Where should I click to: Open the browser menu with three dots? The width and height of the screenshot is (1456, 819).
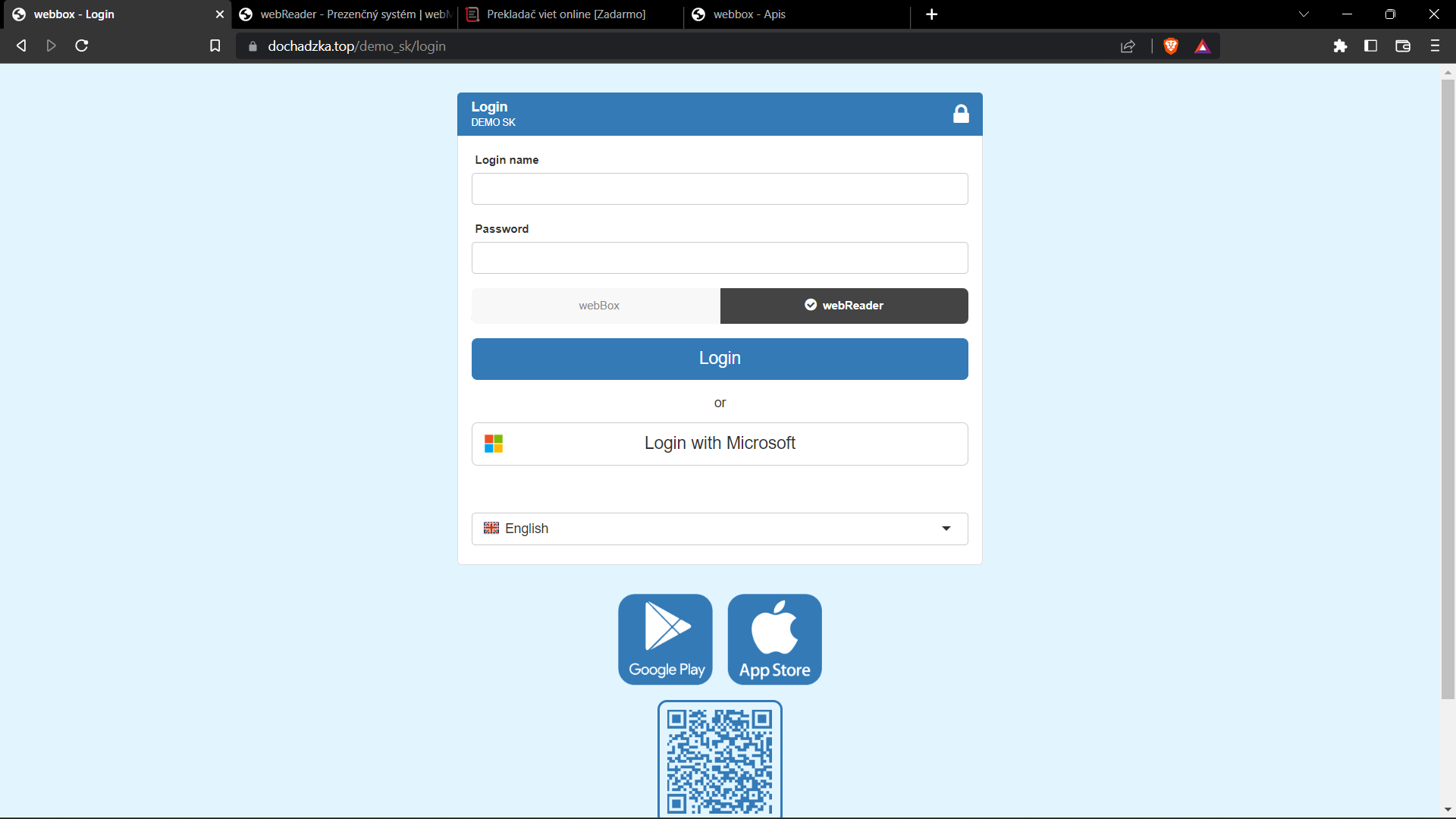(1435, 46)
